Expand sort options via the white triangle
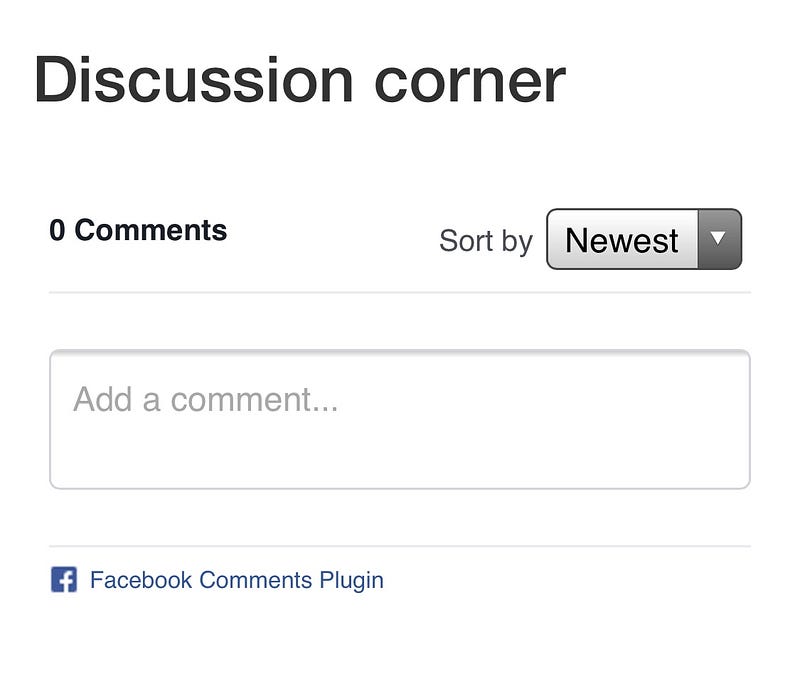 [x=718, y=238]
